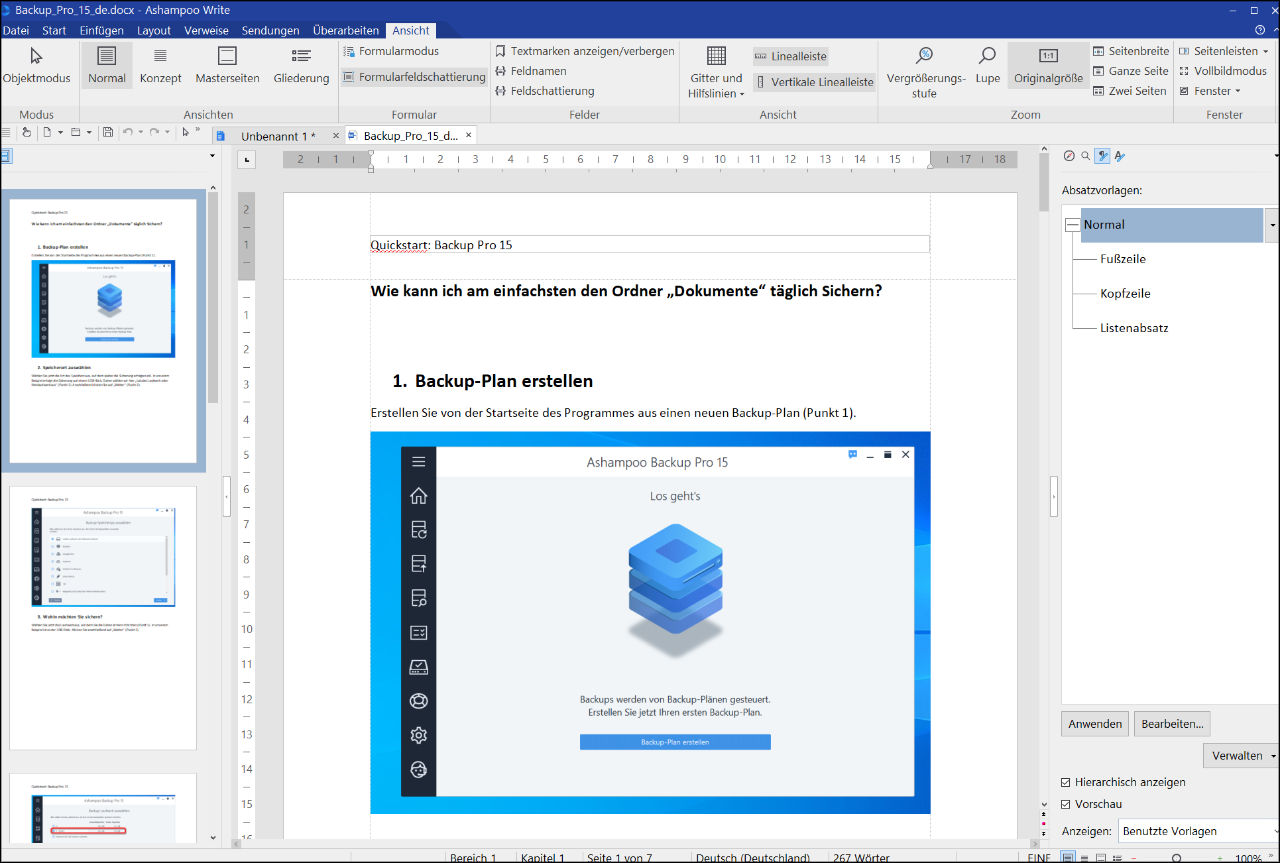Show Ganze Seite zoom
1280x863 pixels.
point(1131,71)
